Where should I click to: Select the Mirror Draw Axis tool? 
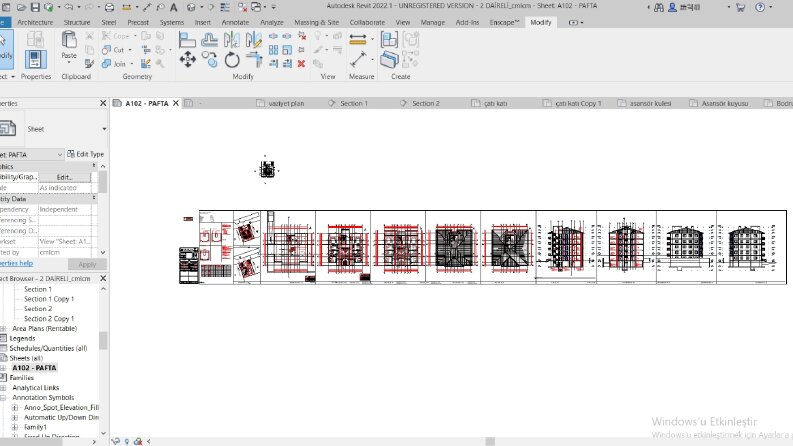coord(253,40)
